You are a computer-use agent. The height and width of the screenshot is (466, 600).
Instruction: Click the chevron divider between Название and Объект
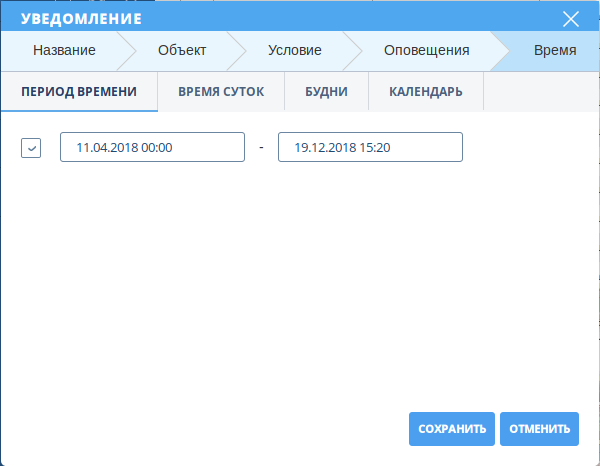click(126, 51)
